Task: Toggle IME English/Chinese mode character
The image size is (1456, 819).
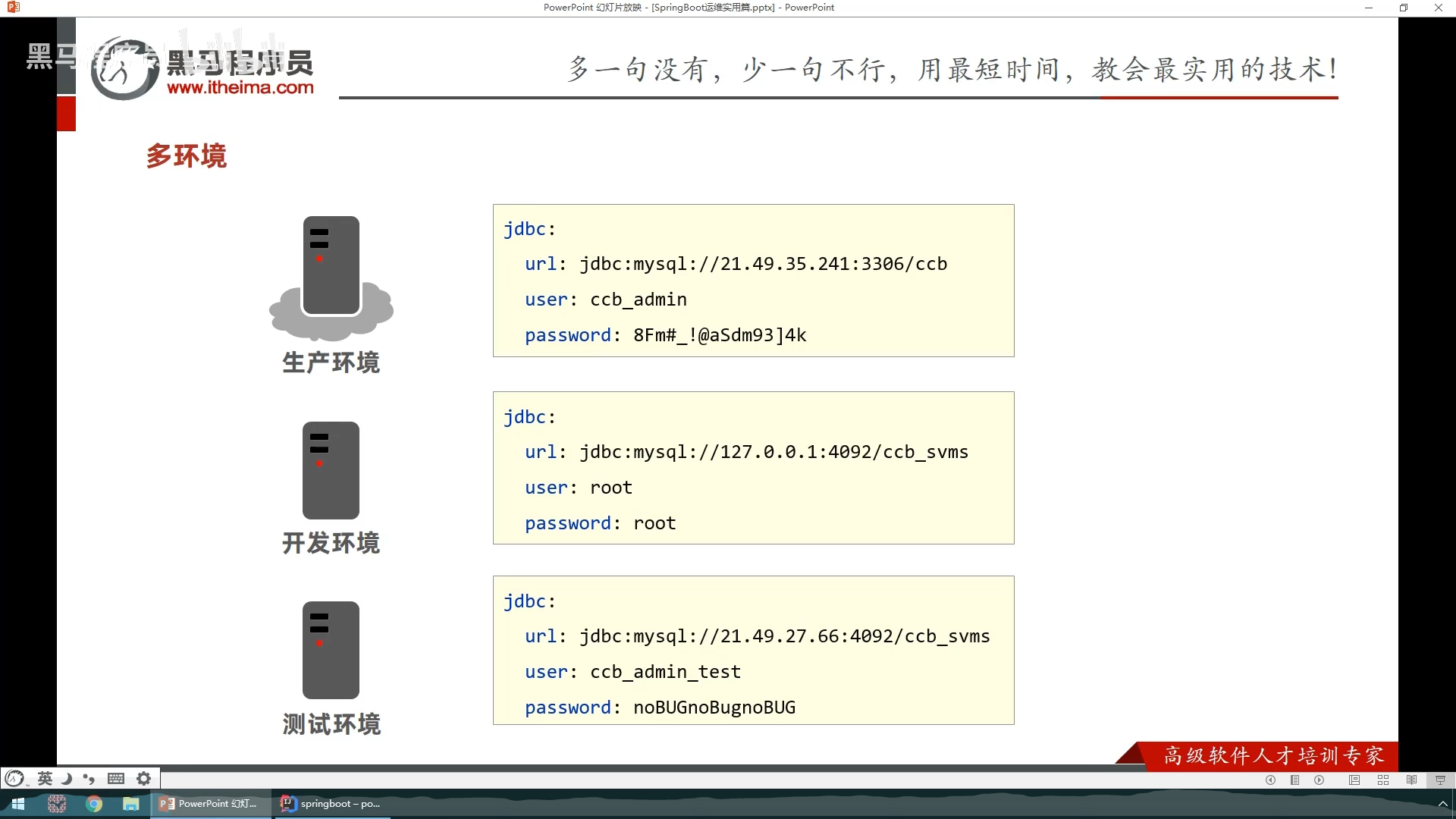Action: [x=45, y=778]
